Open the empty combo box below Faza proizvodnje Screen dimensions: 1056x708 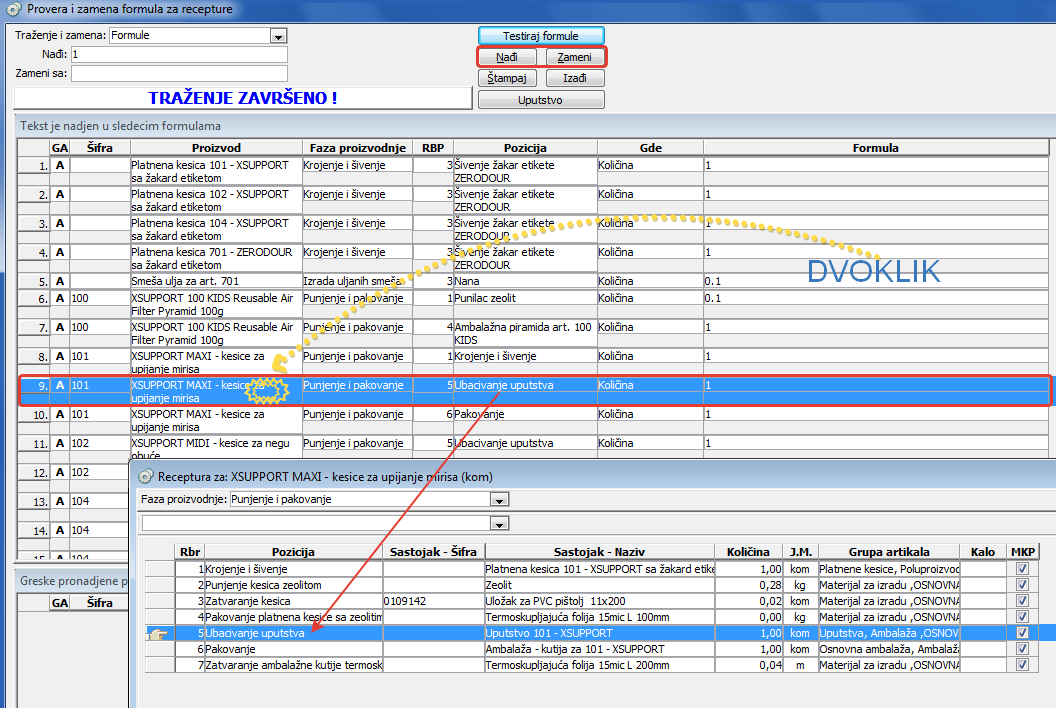pyautogui.click(x=500, y=523)
